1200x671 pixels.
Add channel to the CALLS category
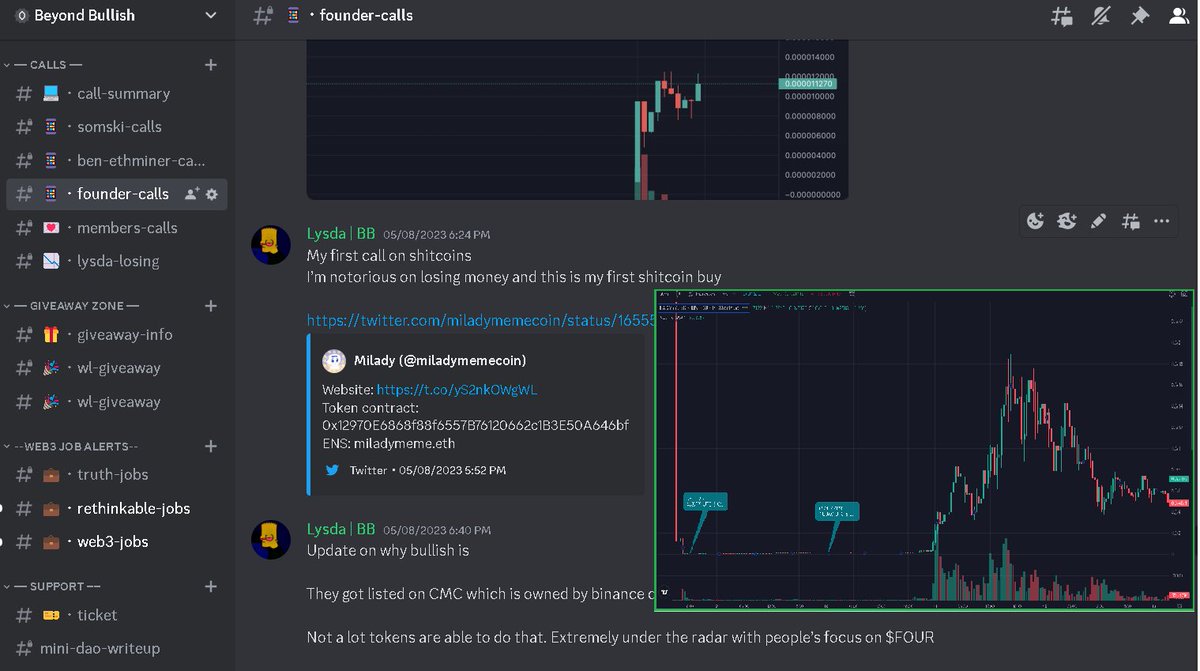pyautogui.click(x=211, y=65)
